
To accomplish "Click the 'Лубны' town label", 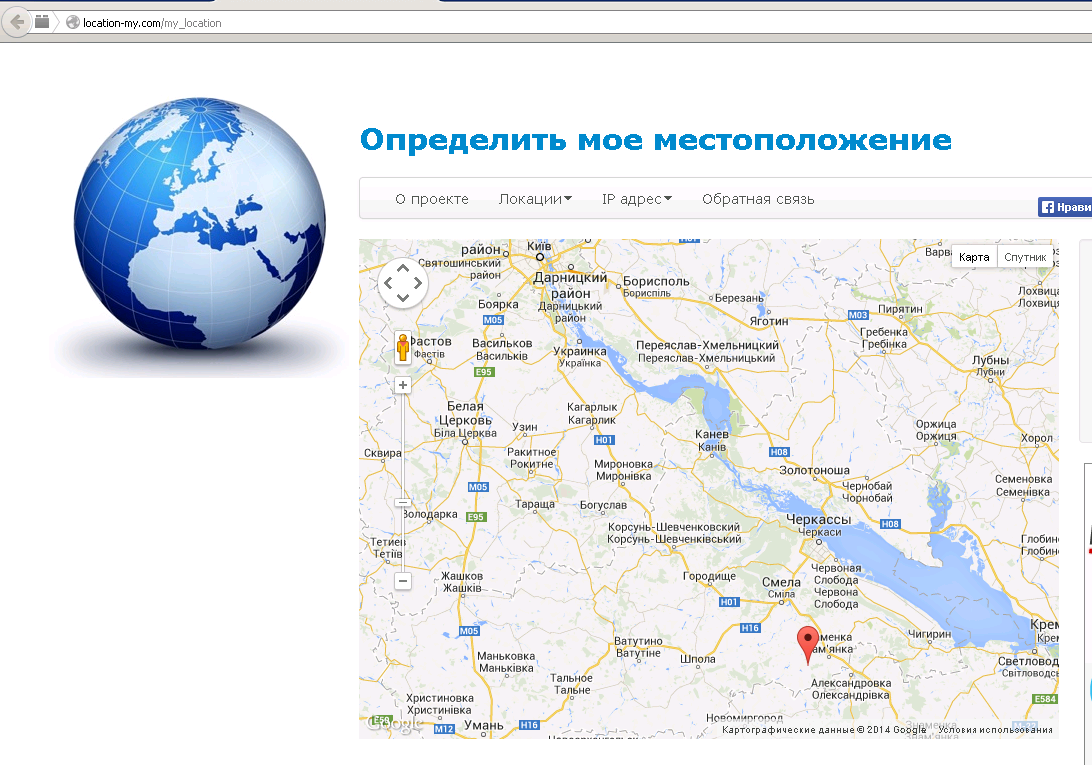I will tap(990, 360).
